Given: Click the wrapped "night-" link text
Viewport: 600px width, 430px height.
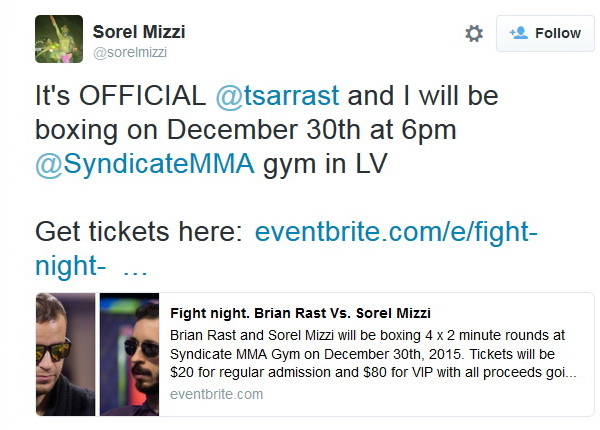Looking at the screenshot, I should (x=70, y=265).
